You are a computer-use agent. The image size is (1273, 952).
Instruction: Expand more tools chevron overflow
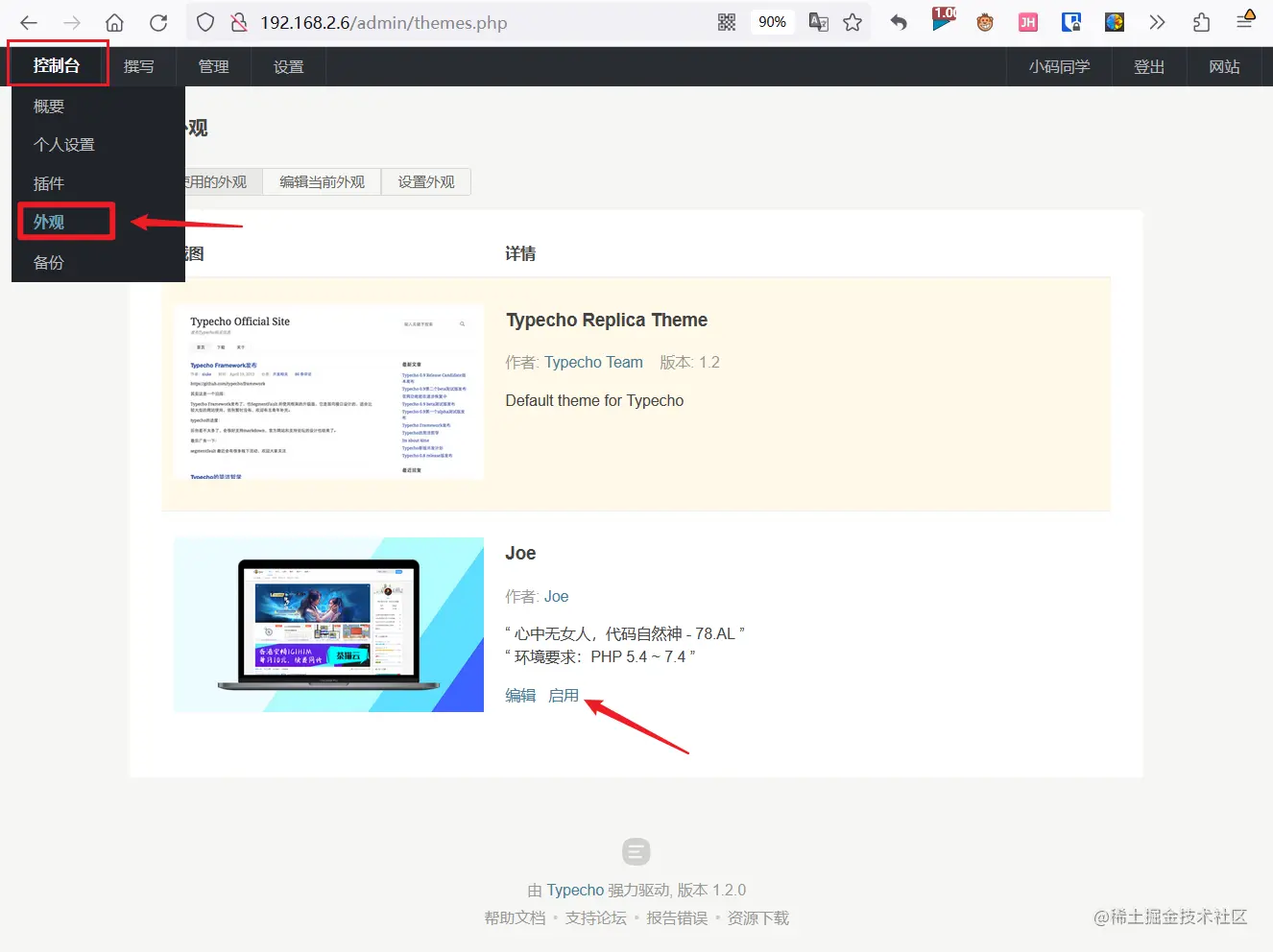pos(1157,22)
